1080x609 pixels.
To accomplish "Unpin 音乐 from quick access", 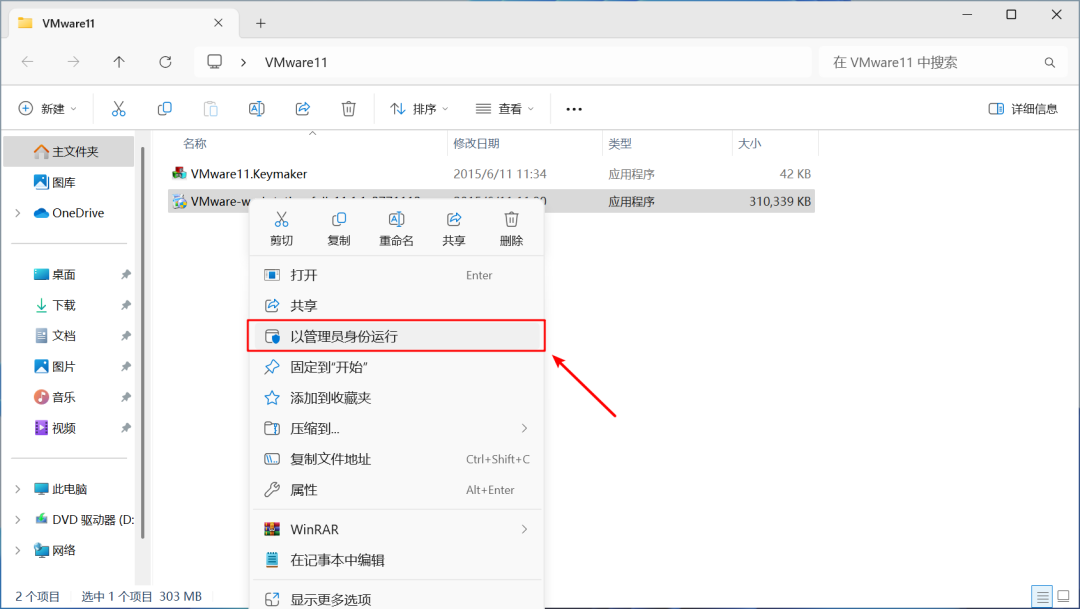I will coord(125,397).
